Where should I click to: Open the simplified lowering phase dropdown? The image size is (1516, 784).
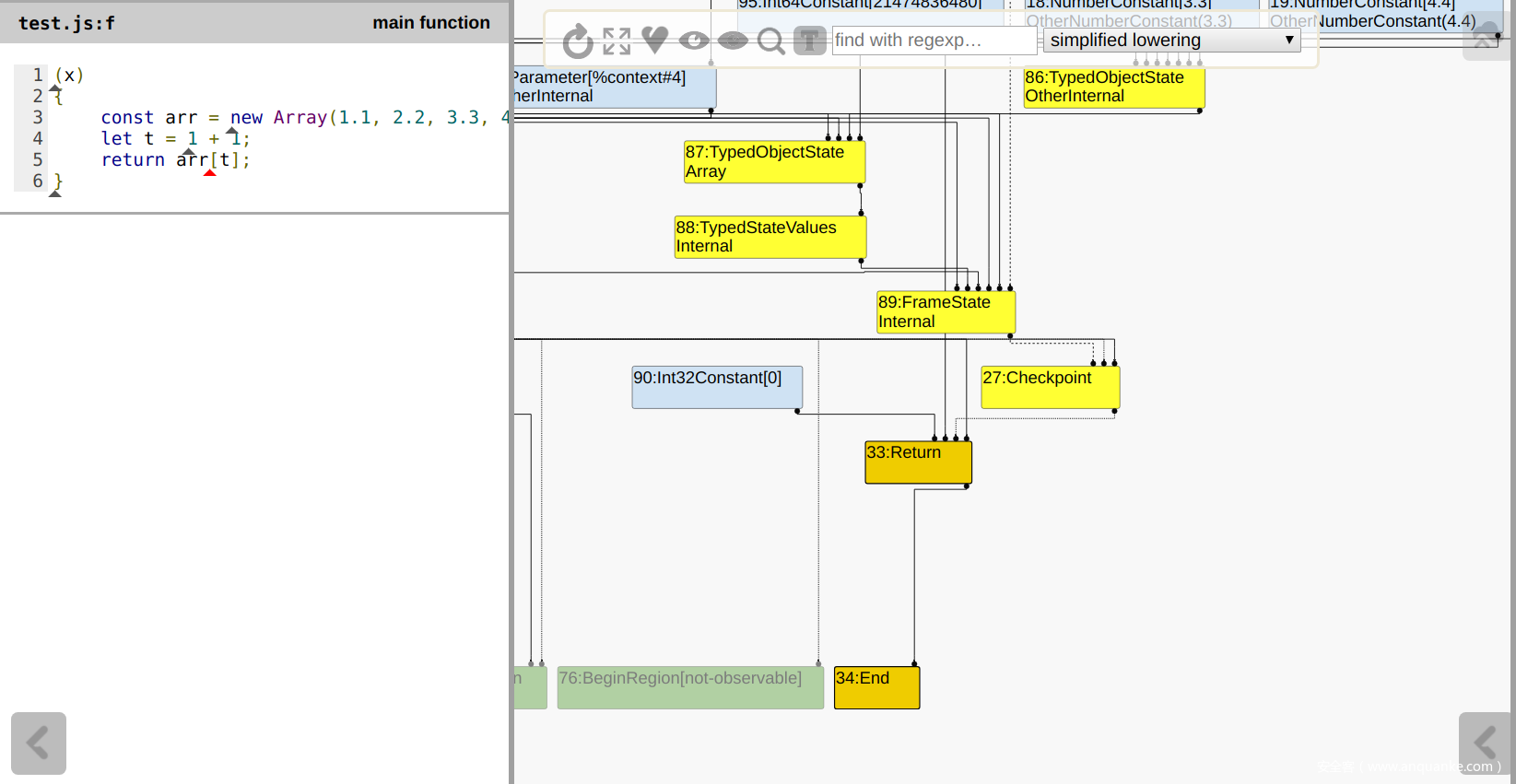(1171, 41)
